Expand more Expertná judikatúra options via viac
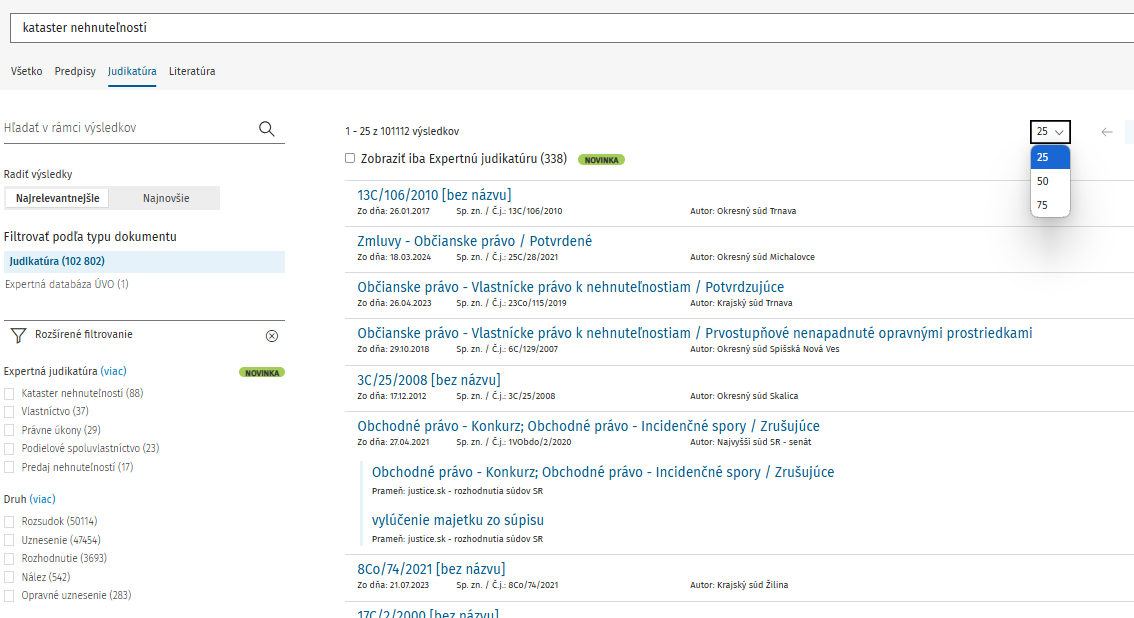This screenshot has width=1134, height=618. coord(113,371)
